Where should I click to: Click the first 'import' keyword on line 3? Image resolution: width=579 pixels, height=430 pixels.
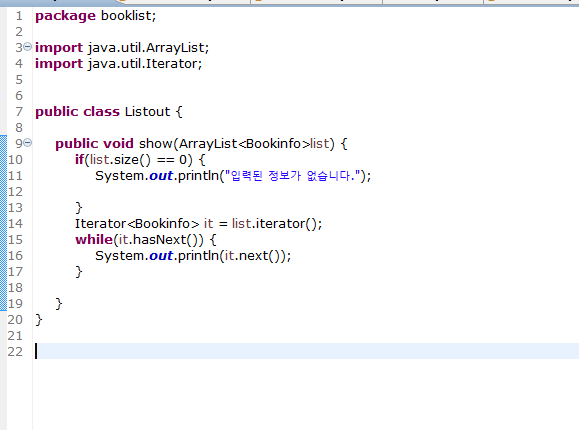pyautogui.click(x=59, y=48)
